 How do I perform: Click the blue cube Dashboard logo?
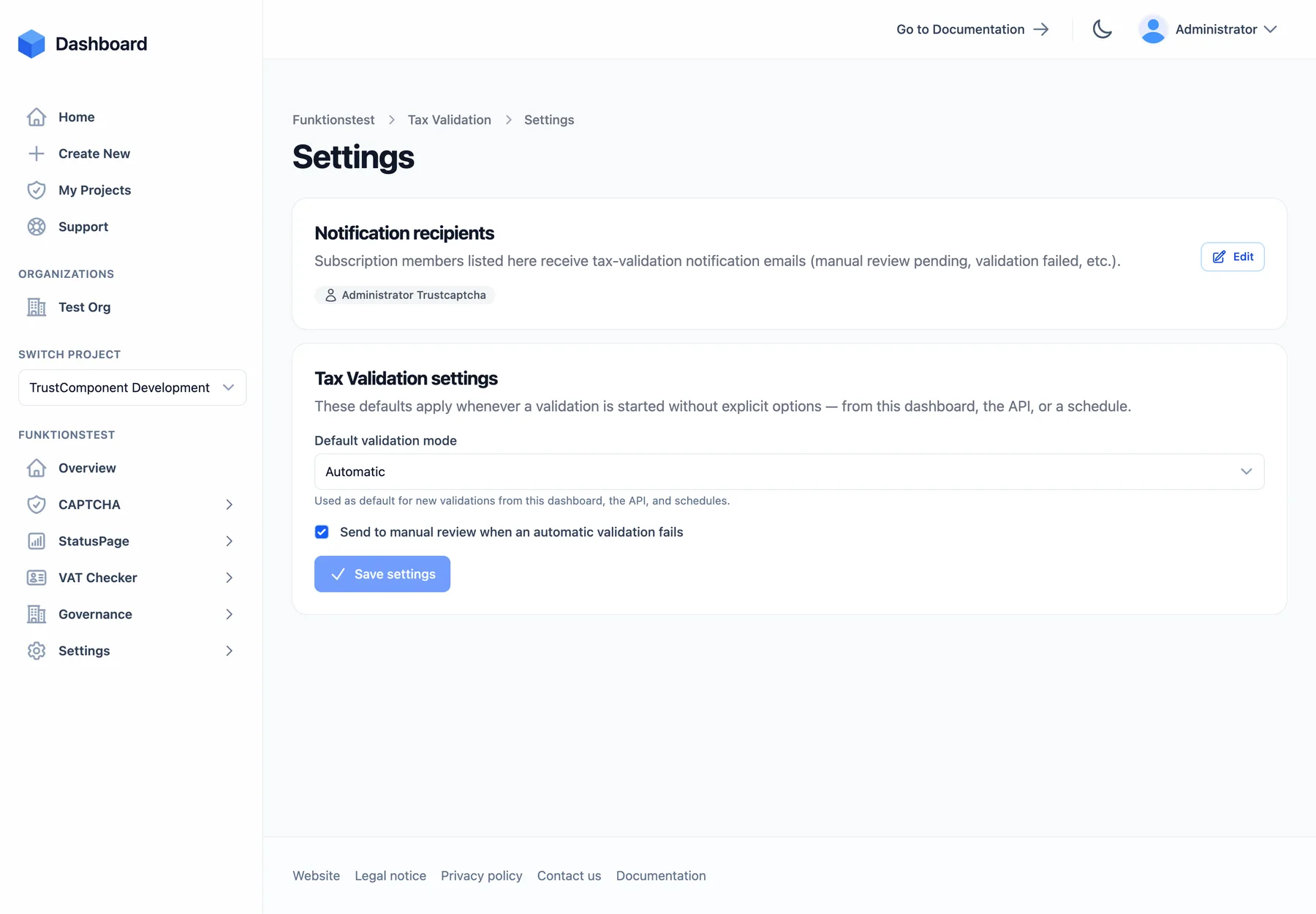click(31, 44)
